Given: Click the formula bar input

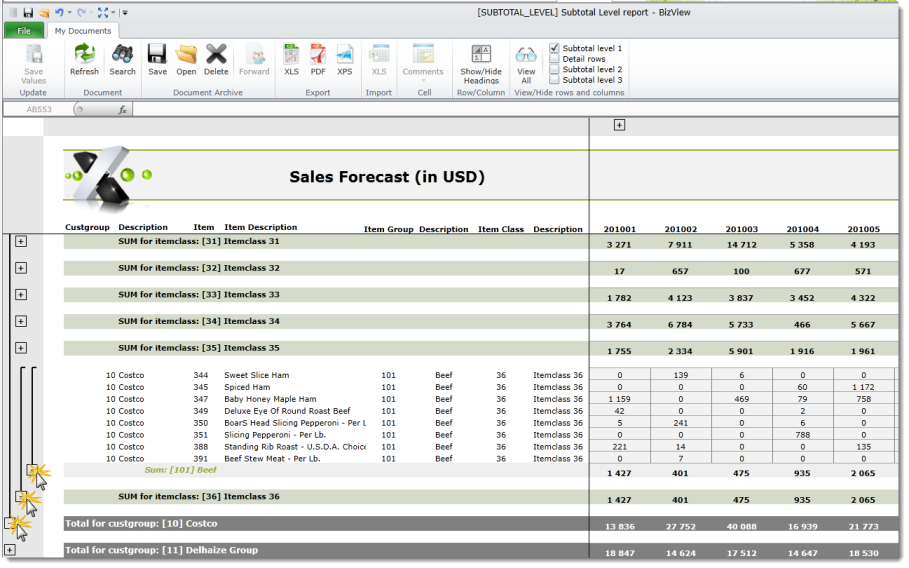Looking at the screenshot, I should coord(515,110).
